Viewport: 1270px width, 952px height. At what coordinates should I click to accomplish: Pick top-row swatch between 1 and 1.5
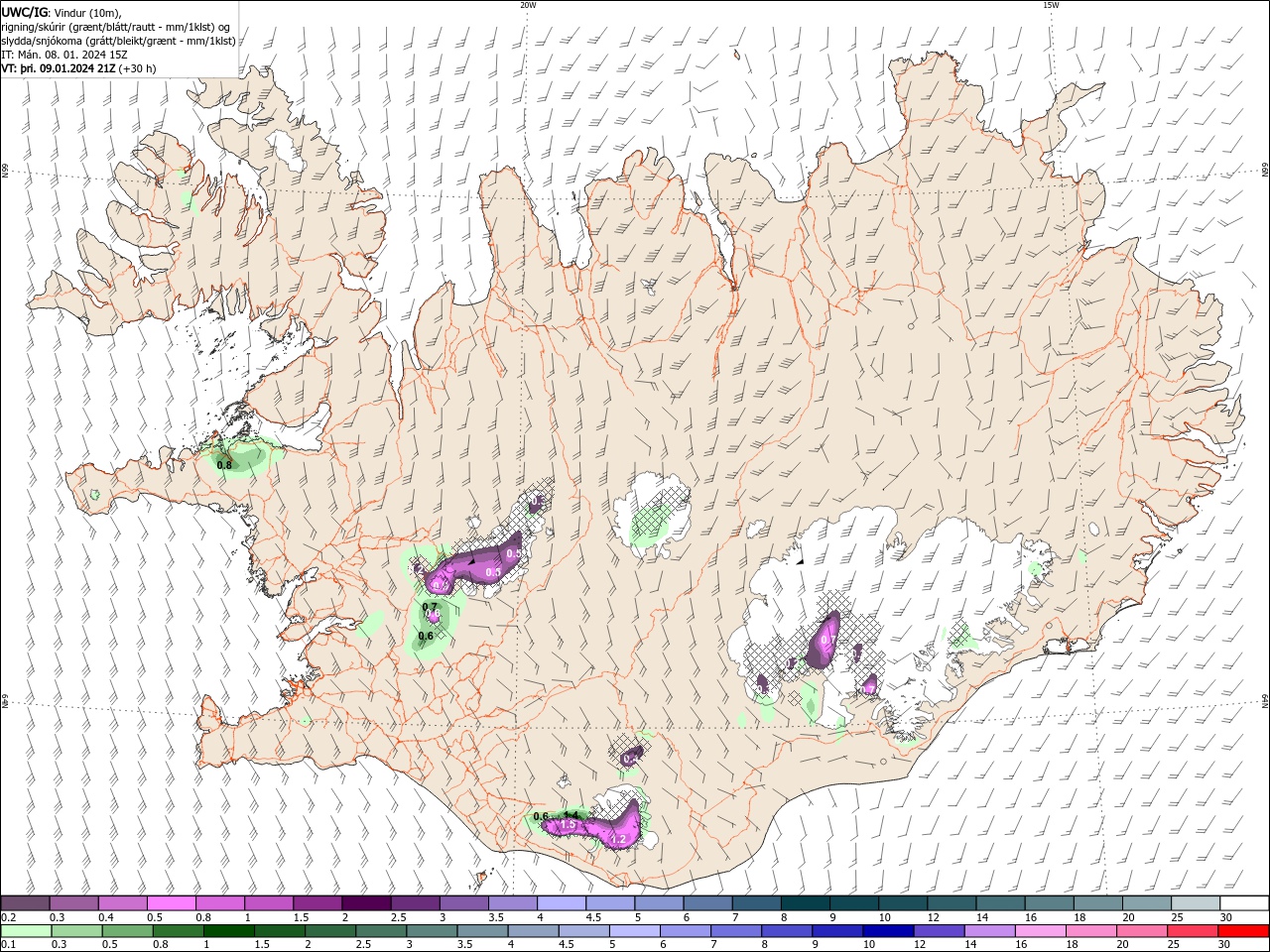pos(269,903)
